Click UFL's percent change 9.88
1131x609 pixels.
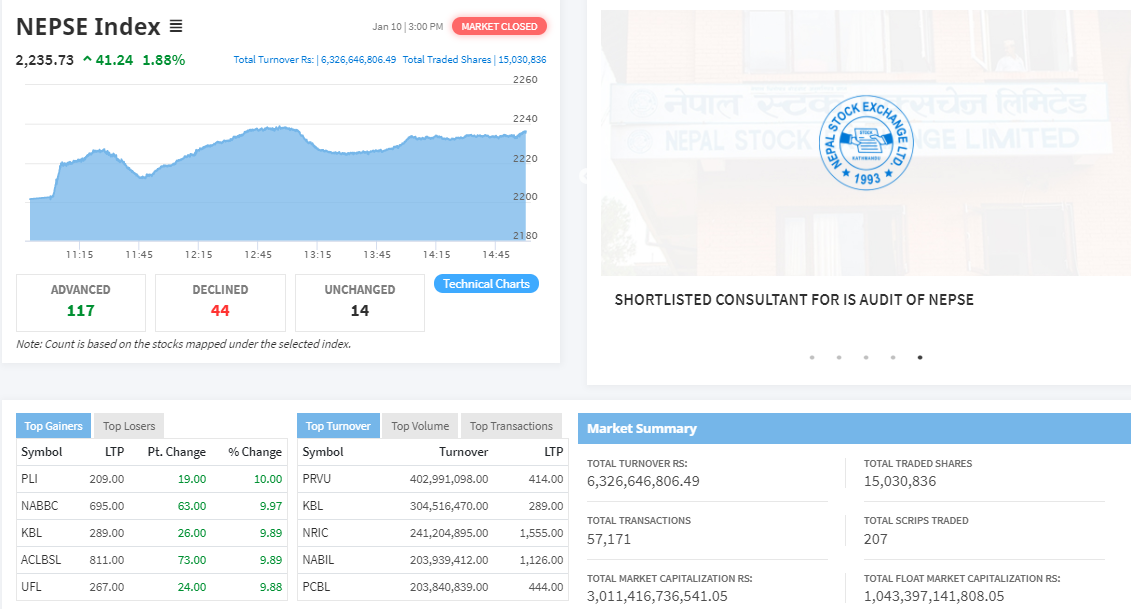pos(271,587)
